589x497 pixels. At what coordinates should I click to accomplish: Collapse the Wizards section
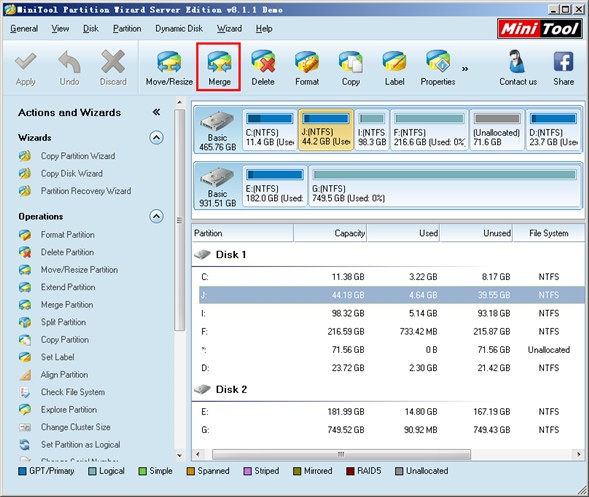pyautogui.click(x=156, y=138)
